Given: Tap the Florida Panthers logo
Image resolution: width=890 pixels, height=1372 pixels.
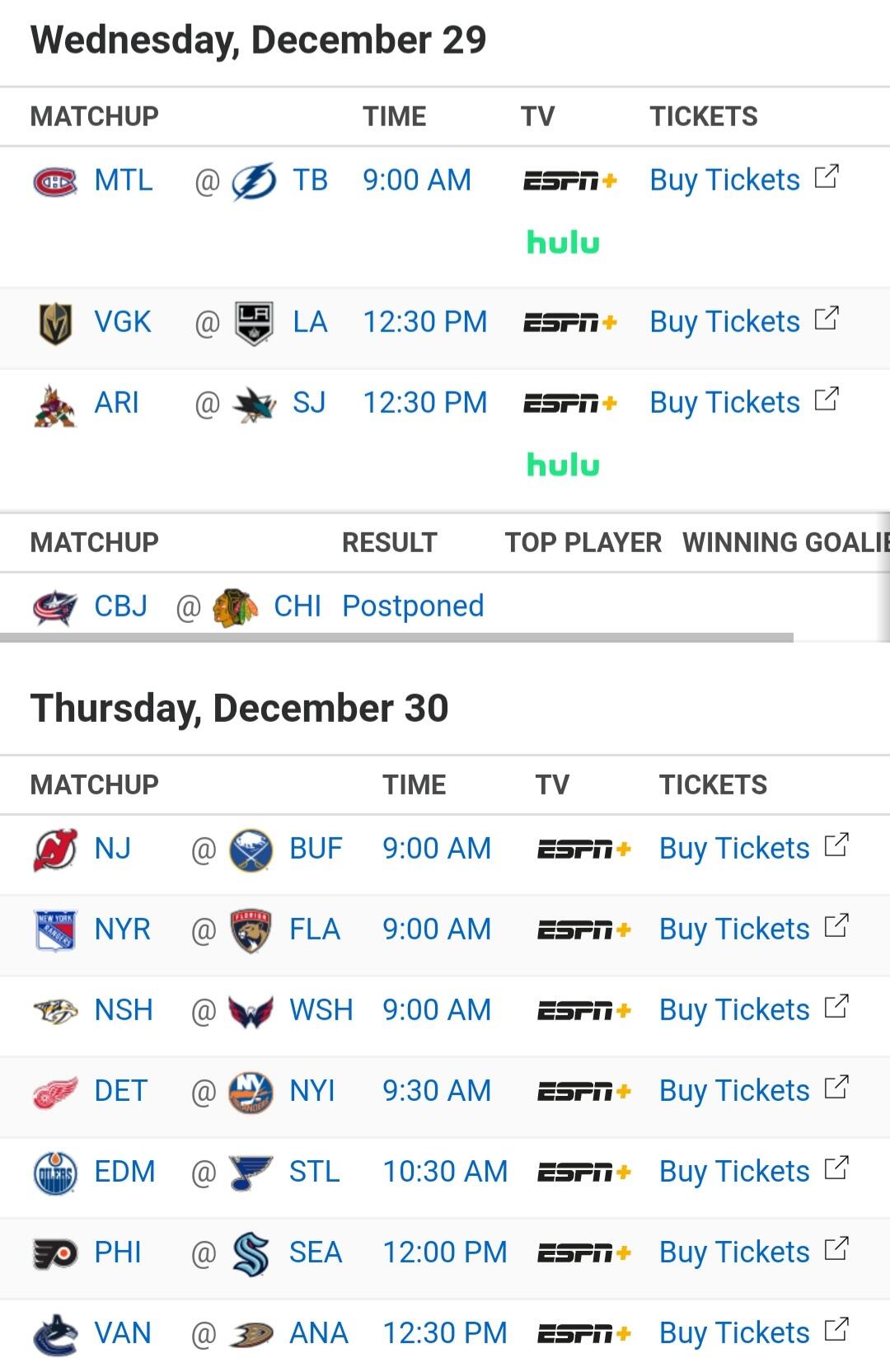Looking at the screenshot, I should click(251, 930).
